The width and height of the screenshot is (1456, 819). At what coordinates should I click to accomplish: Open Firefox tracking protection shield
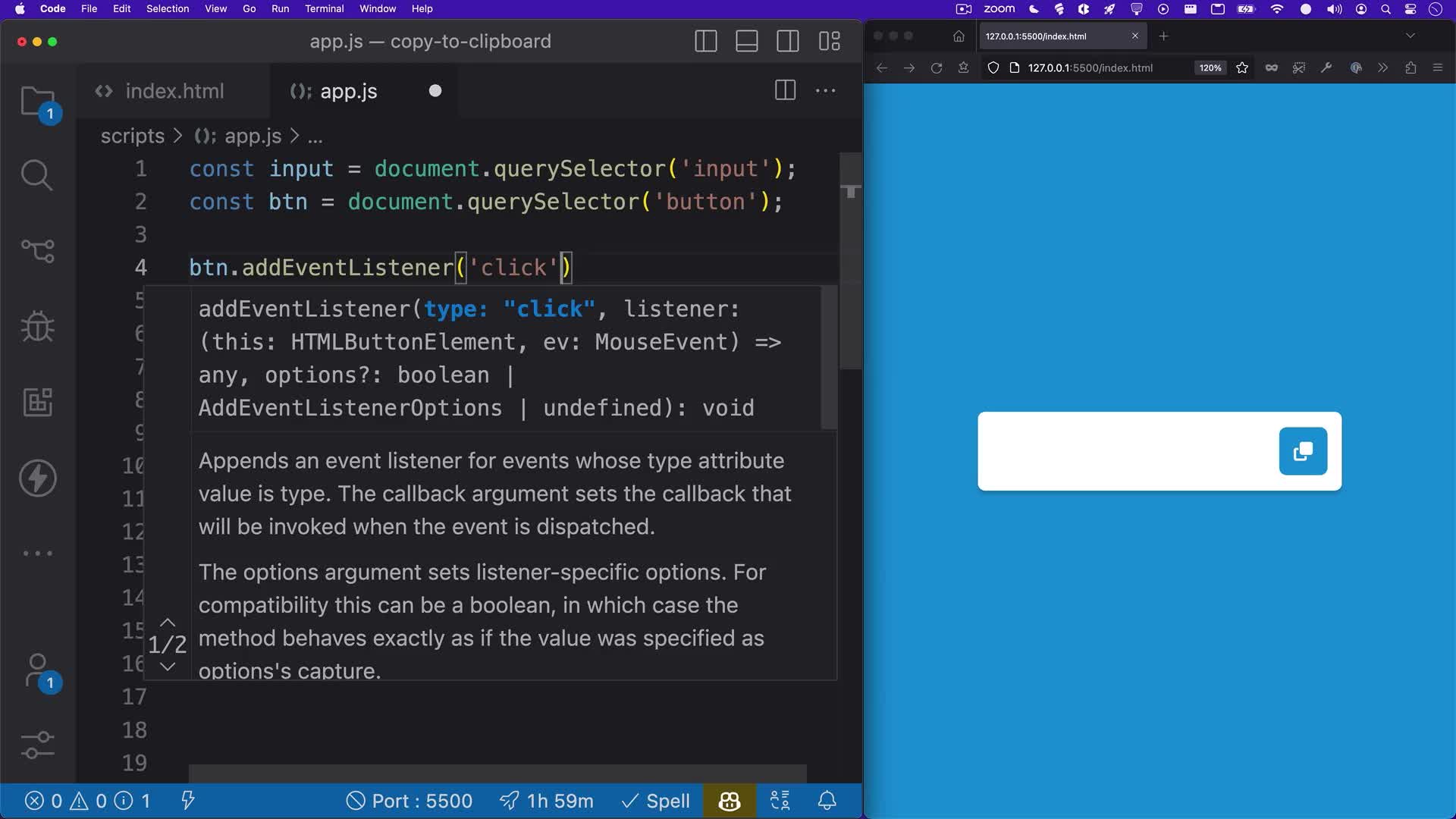click(x=993, y=67)
